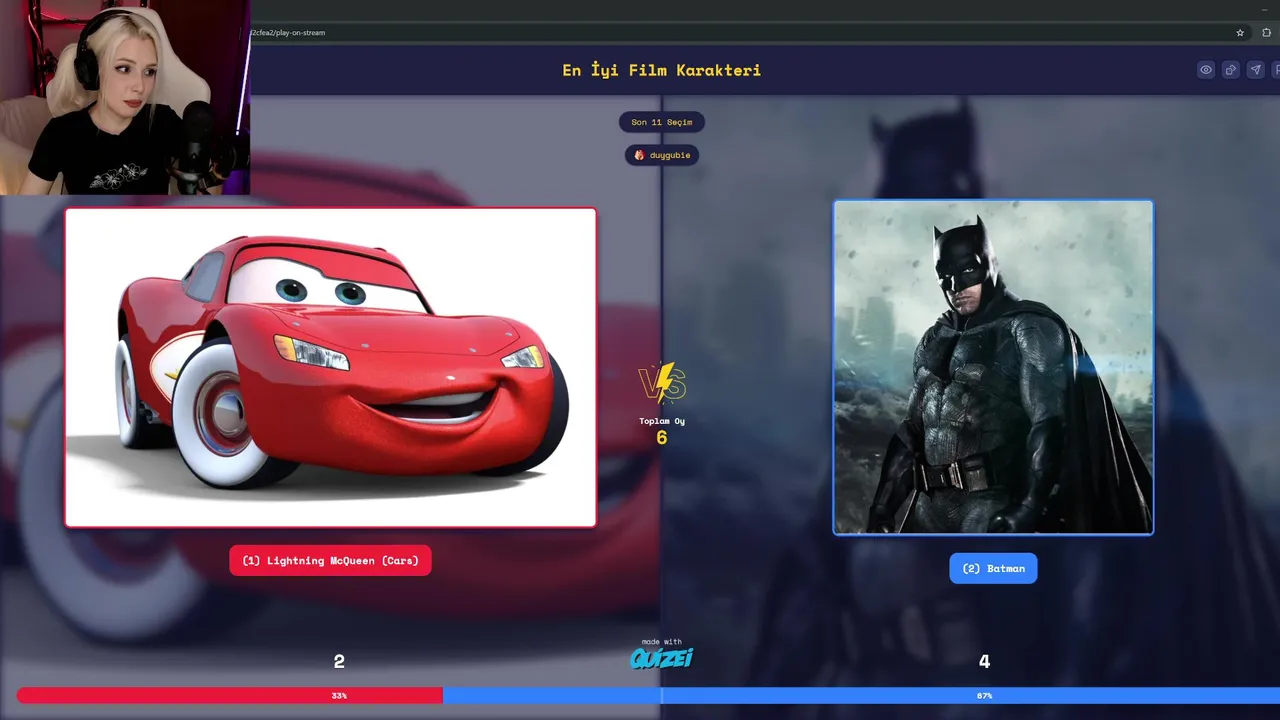Bookmark this page with the star icon

1240,32
